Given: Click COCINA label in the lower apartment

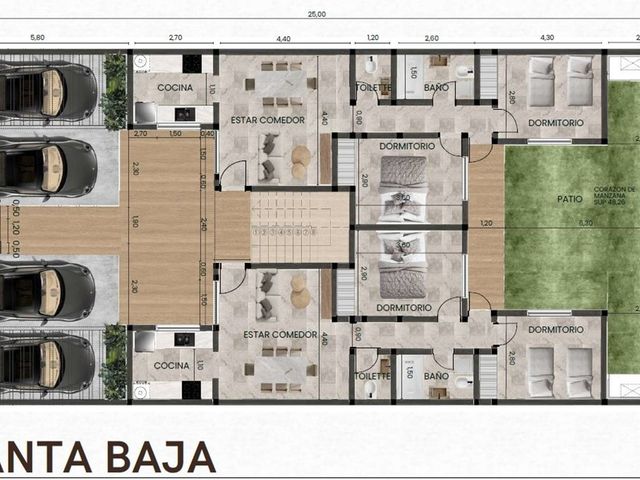Looking at the screenshot, I should pos(171,366).
